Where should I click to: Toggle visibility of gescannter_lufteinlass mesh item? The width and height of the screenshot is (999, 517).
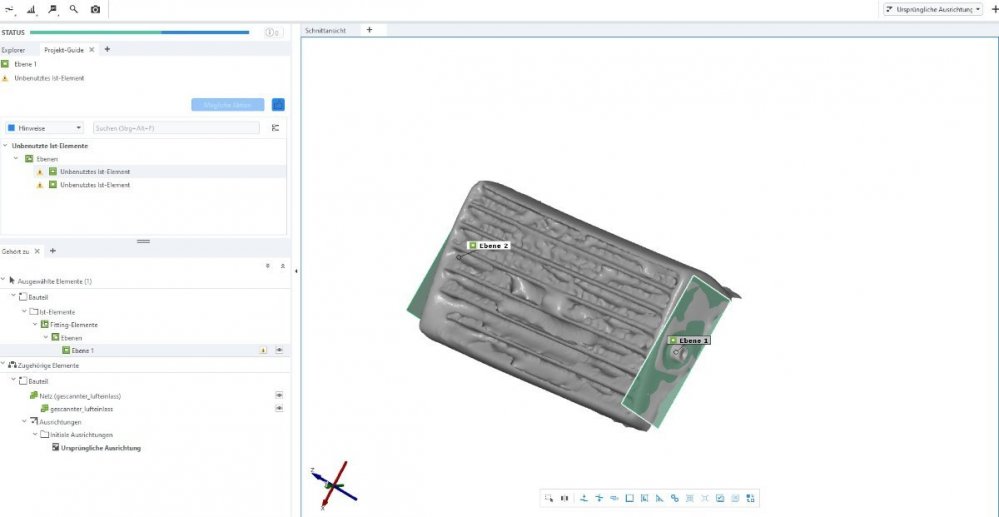pyautogui.click(x=279, y=409)
